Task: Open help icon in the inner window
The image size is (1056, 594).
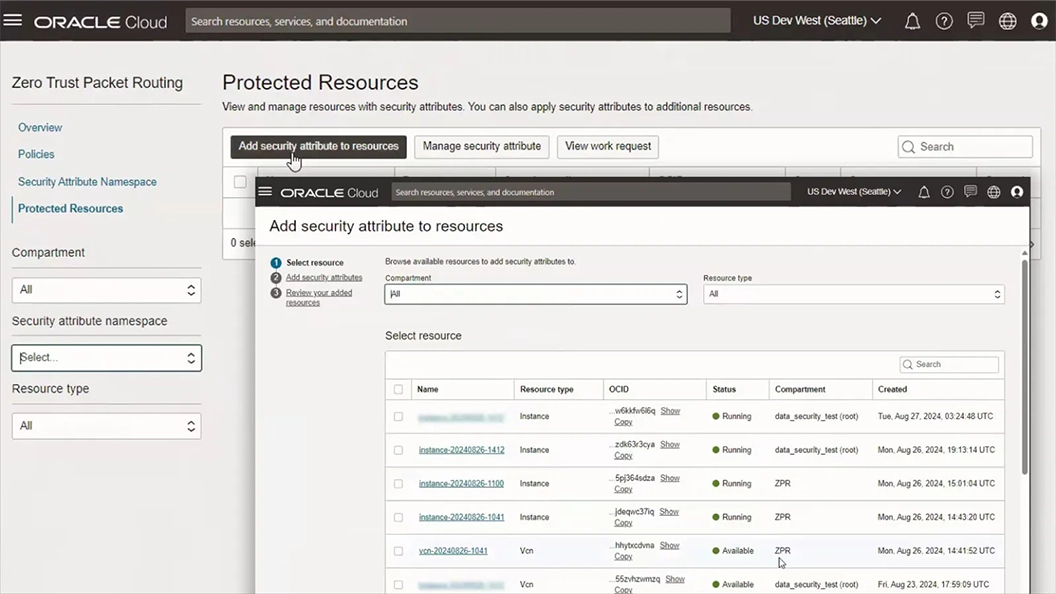Action: pyautogui.click(x=947, y=192)
